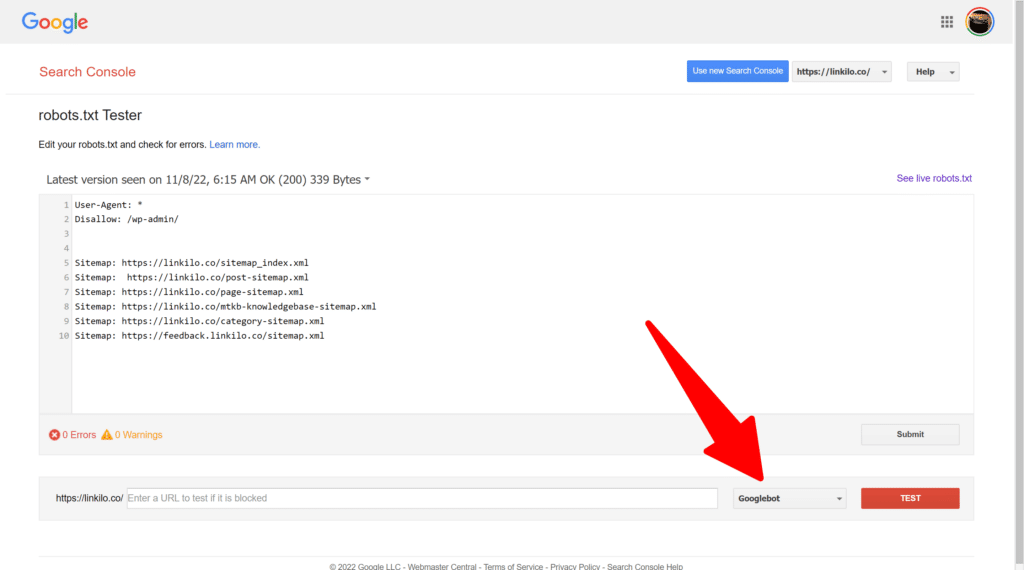
Task: Open the https://linkilo.co/ property dropdown
Action: click(842, 72)
